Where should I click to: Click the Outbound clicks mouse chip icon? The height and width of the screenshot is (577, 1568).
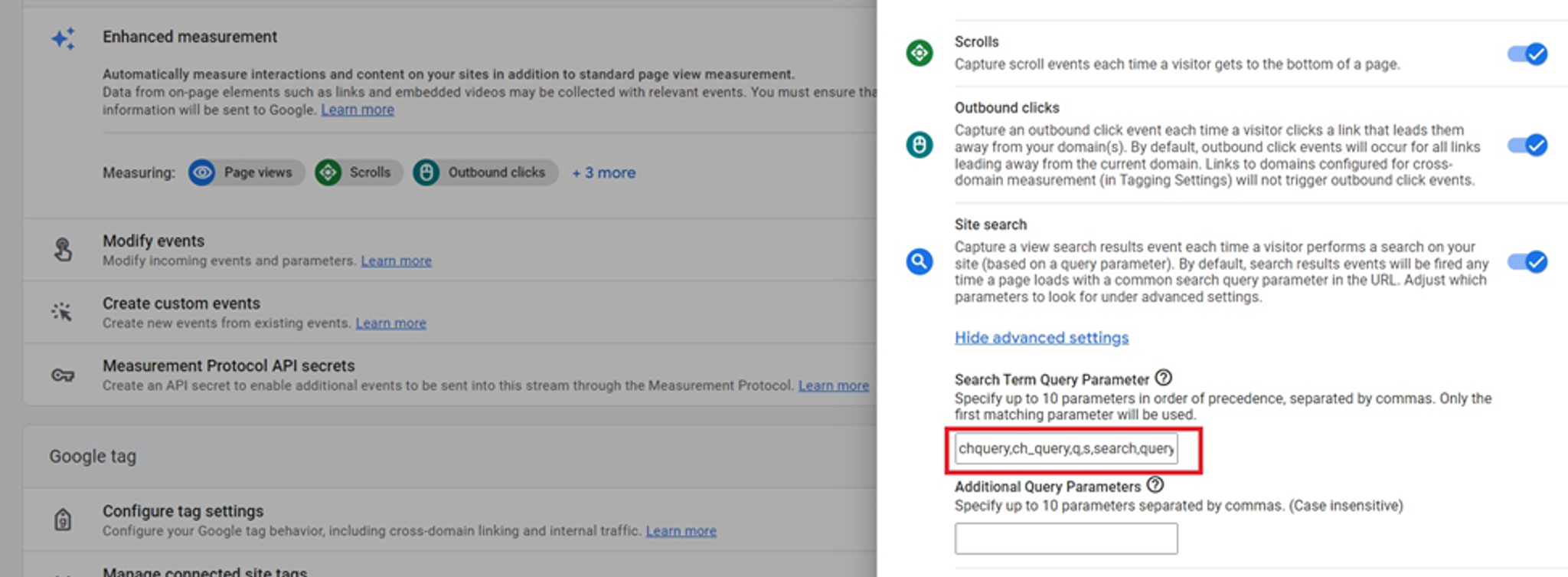tap(426, 172)
